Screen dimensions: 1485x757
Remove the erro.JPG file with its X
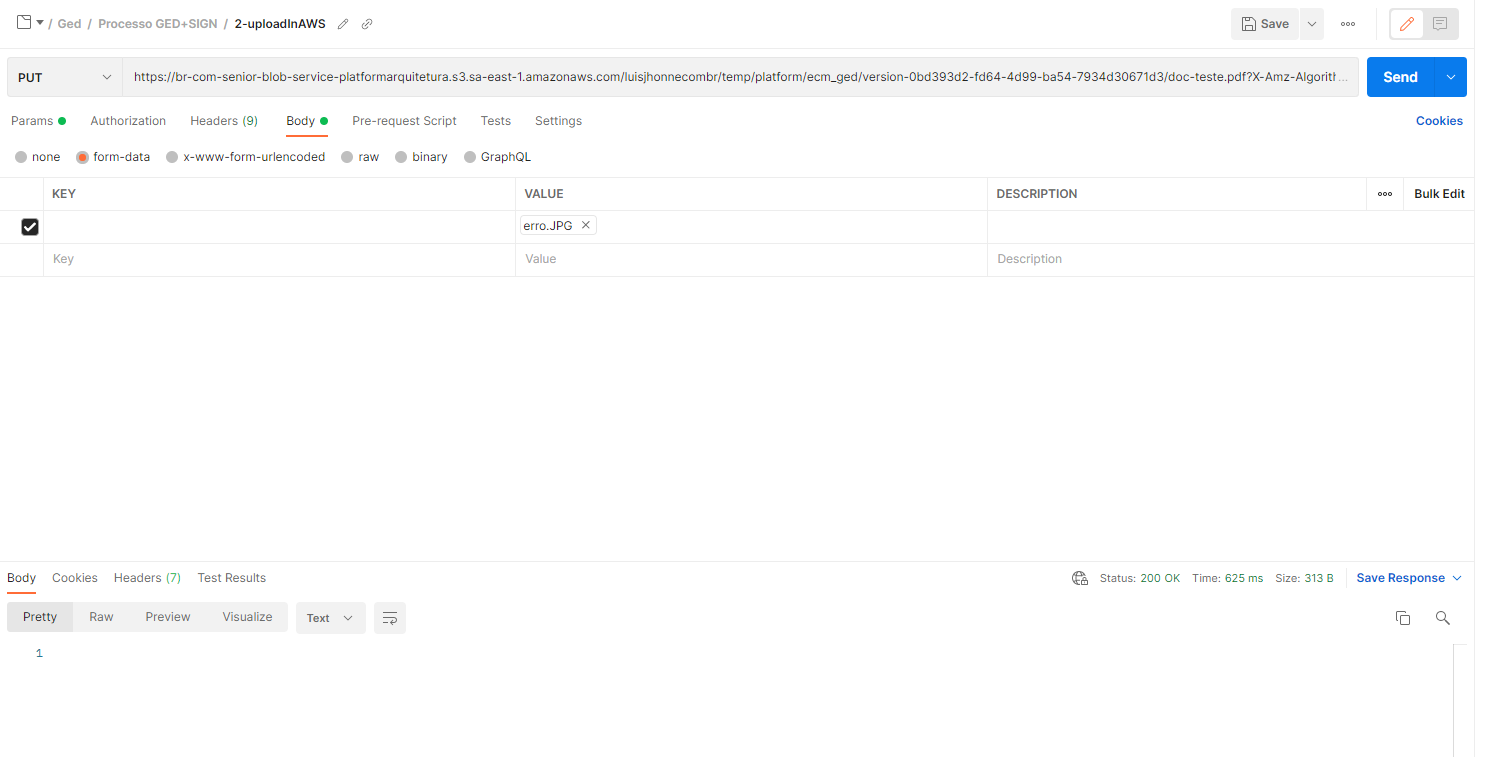tap(586, 226)
